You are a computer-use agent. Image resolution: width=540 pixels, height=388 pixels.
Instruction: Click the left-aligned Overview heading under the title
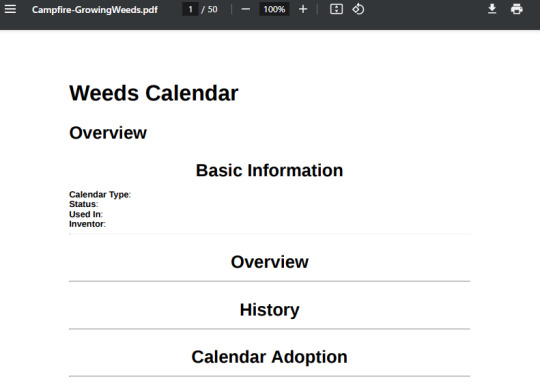[108, 133]
